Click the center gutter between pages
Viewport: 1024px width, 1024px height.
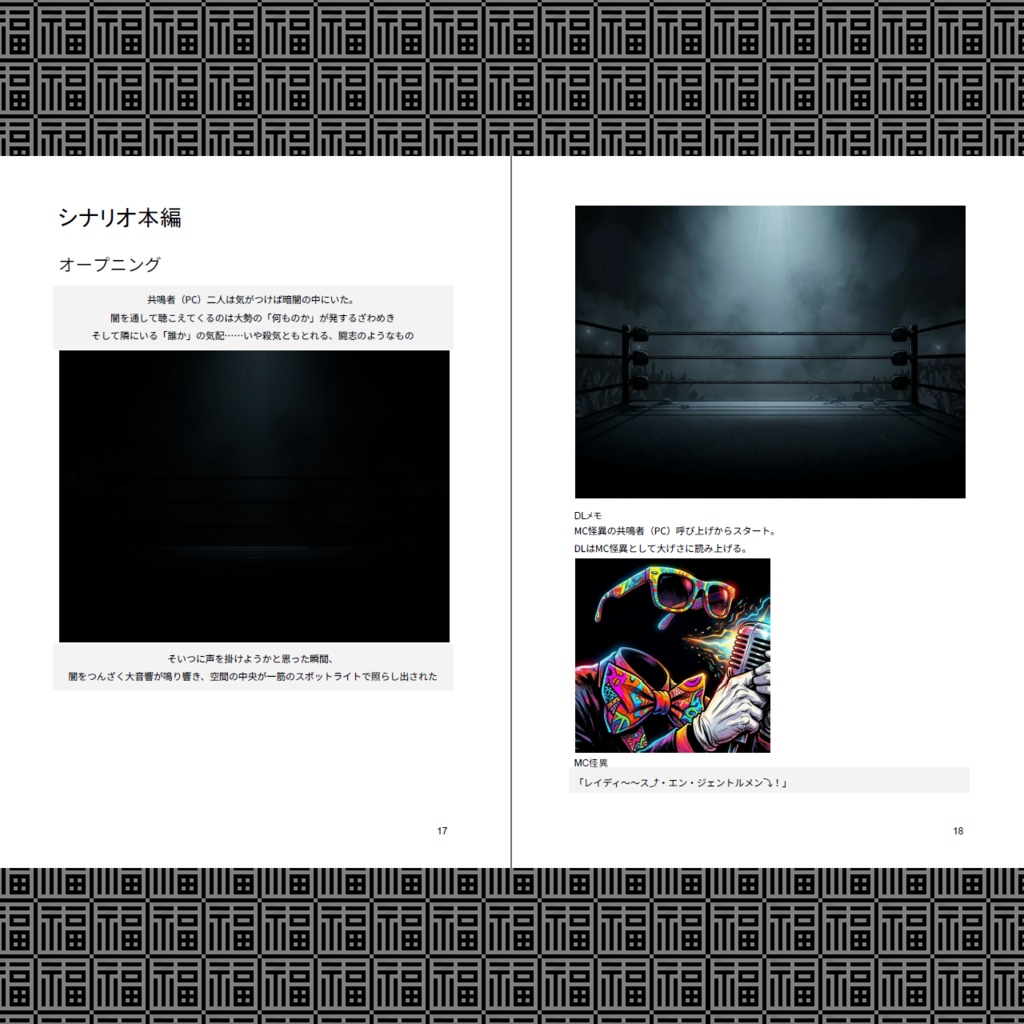click(x=512, y=500)
